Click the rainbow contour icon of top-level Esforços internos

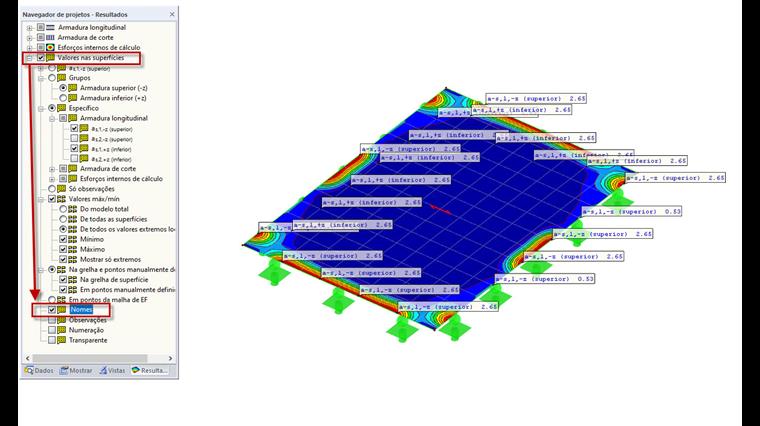coord(50,47)
